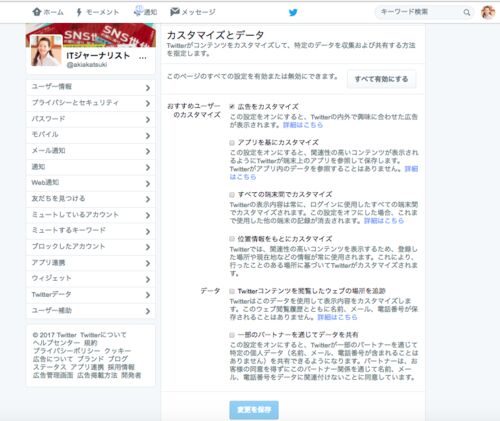Expand chevron on メール通知 row
This screenshot has width=500, height=421.
coord(148,151)
